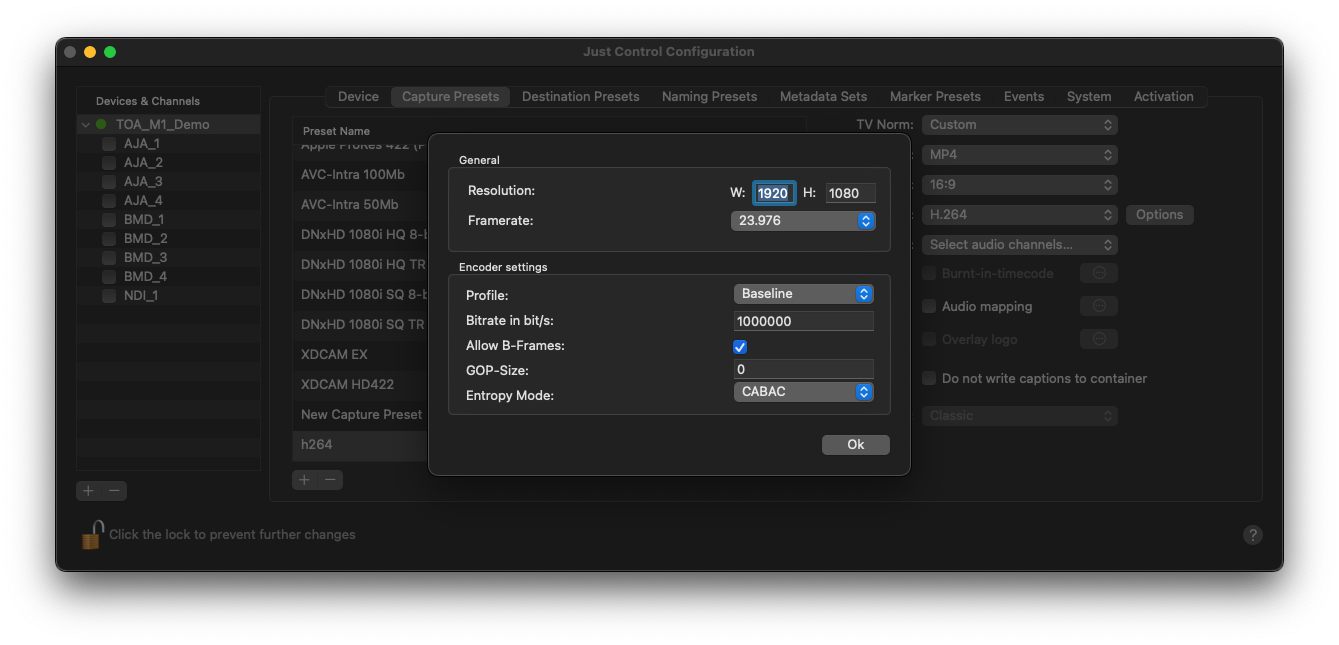
Task: Toggle the AJA_4 channel checkbox
Action: pyautogui.click(x=109, y=200)
